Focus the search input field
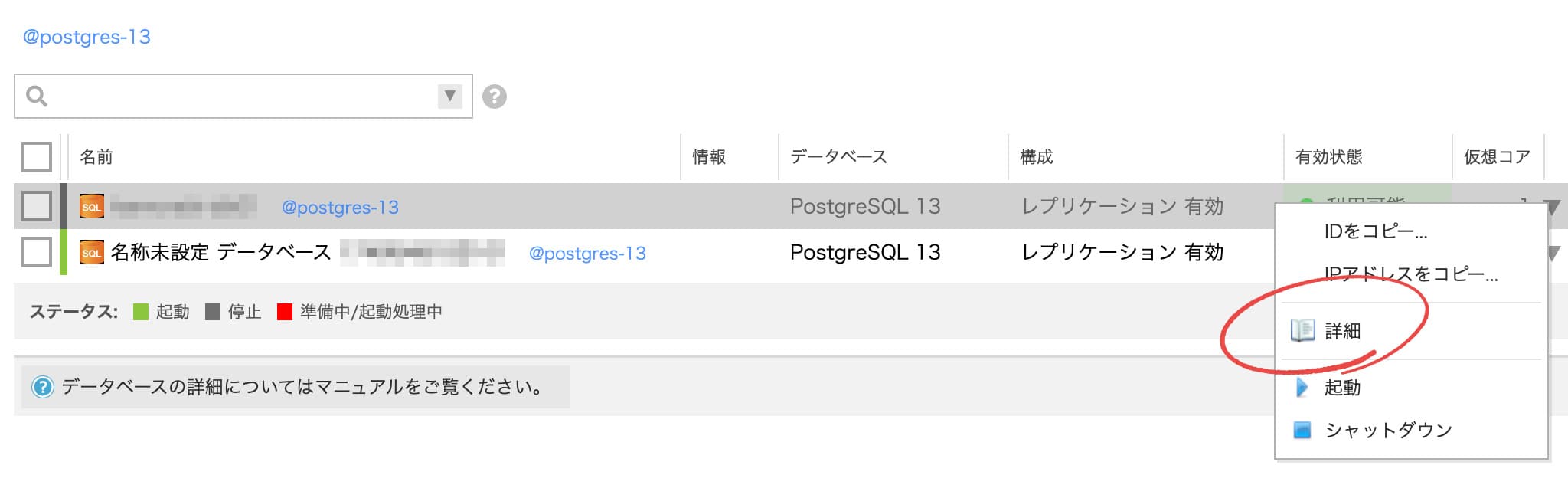This screenshot has width=1568, height=498. [x=243, y=97]
